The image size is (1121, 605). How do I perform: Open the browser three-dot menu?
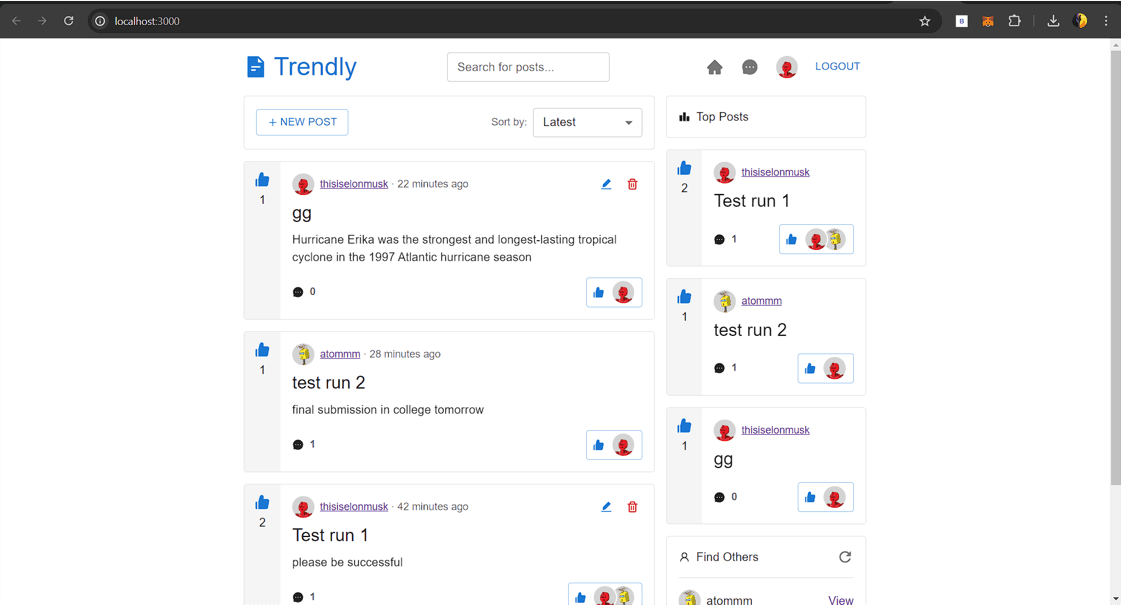pyautogui.click(x=1105, y=21)
